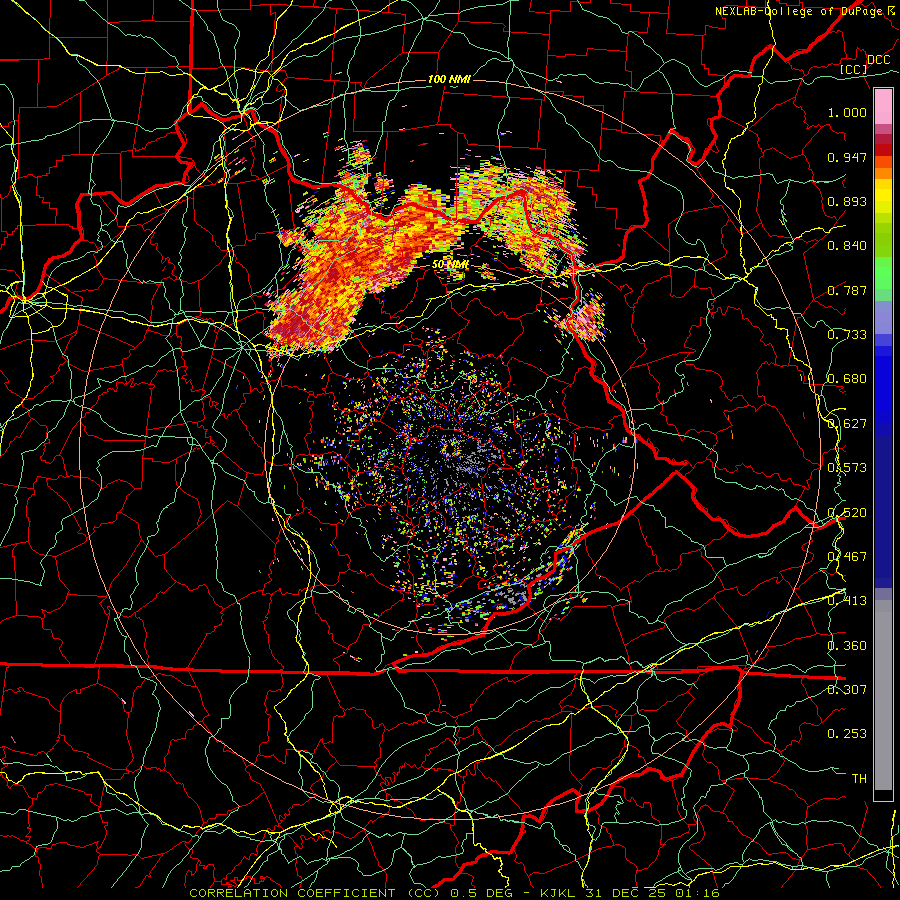Click the 0.893 scale value

(x=847, y=201)
